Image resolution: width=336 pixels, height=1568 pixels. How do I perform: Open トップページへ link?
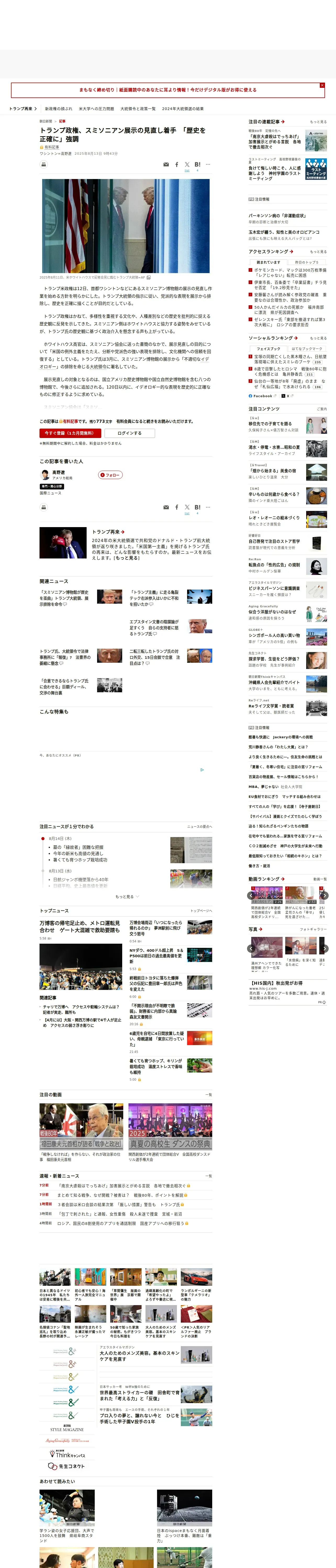coord(201,911)
